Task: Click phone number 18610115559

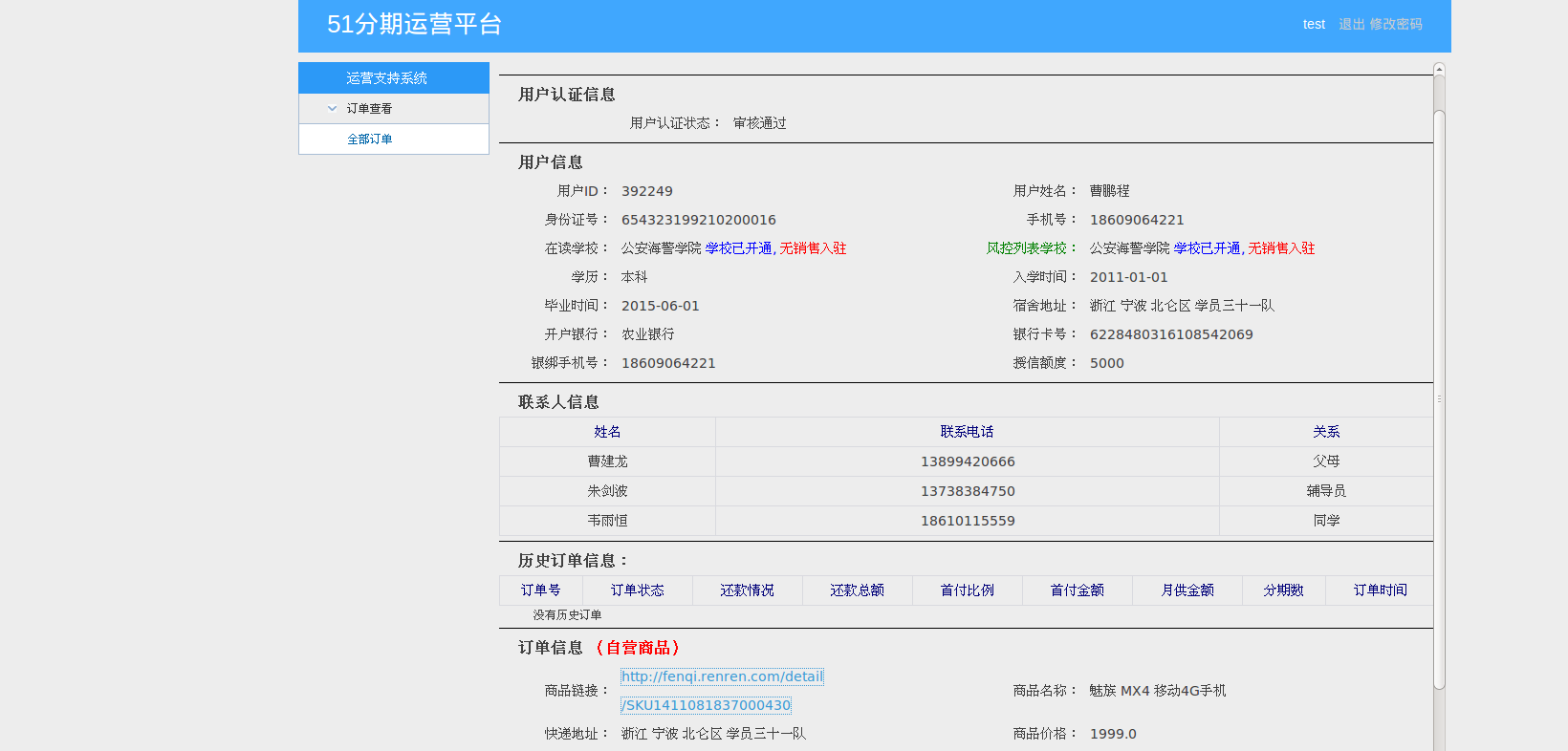Action: [968, 521]
